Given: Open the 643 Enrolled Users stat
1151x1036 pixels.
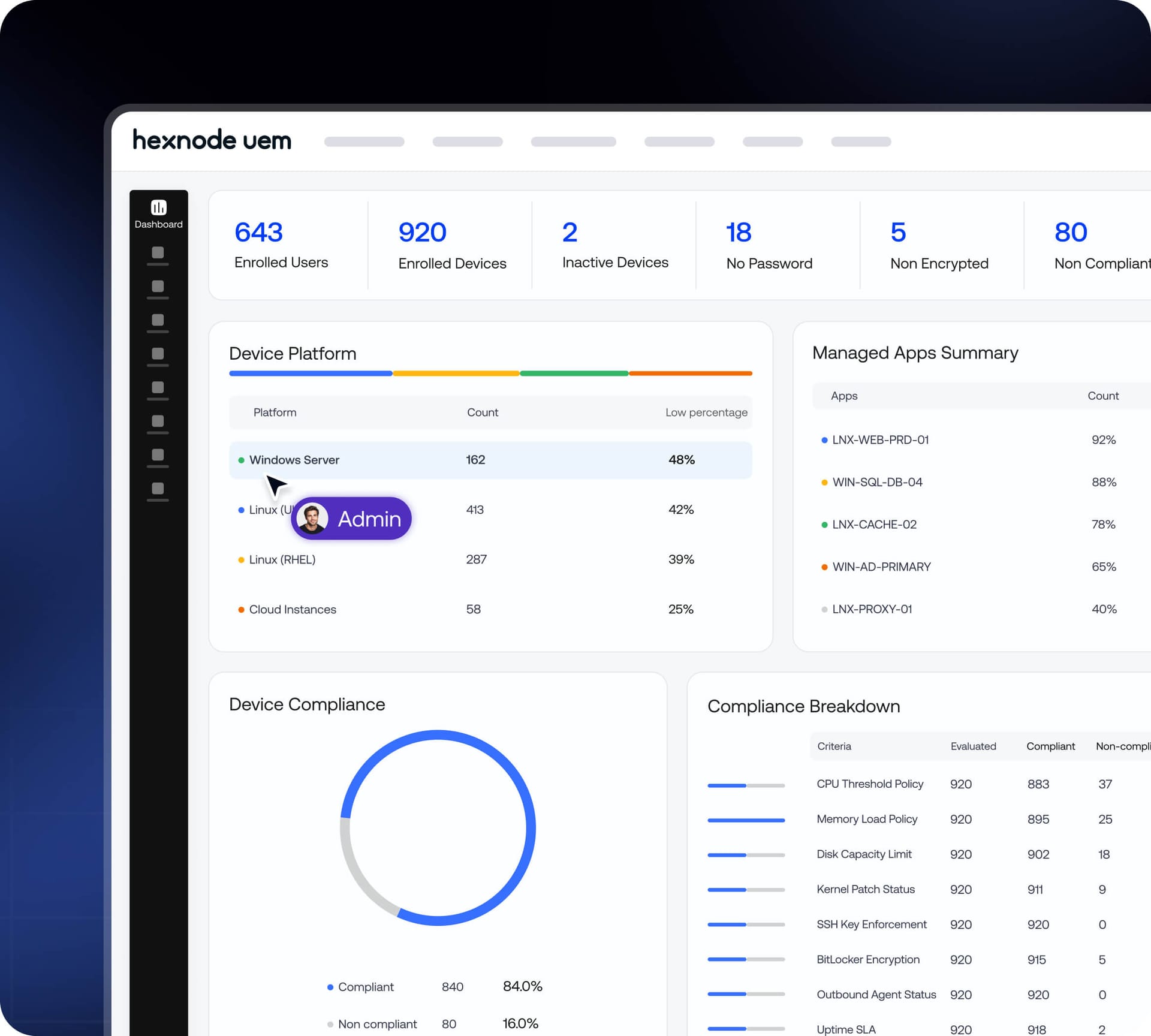Looking at the screenshot, I should click(x=281, y=245).
